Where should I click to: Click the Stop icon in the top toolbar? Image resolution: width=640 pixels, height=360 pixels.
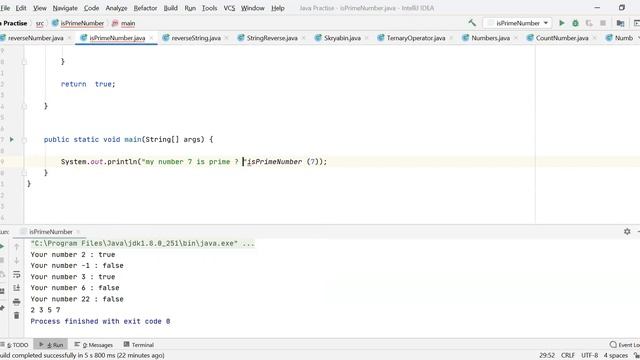click(603, 23)
